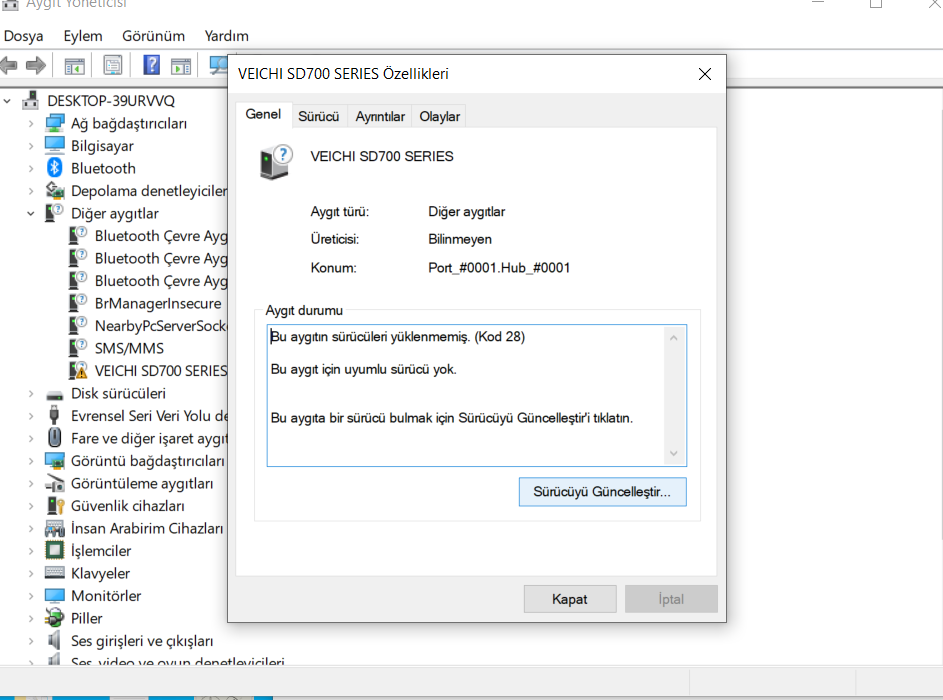Screen dimensions: 943x700
Task: Open the Görünüm menu
Action: pos(153,36)
